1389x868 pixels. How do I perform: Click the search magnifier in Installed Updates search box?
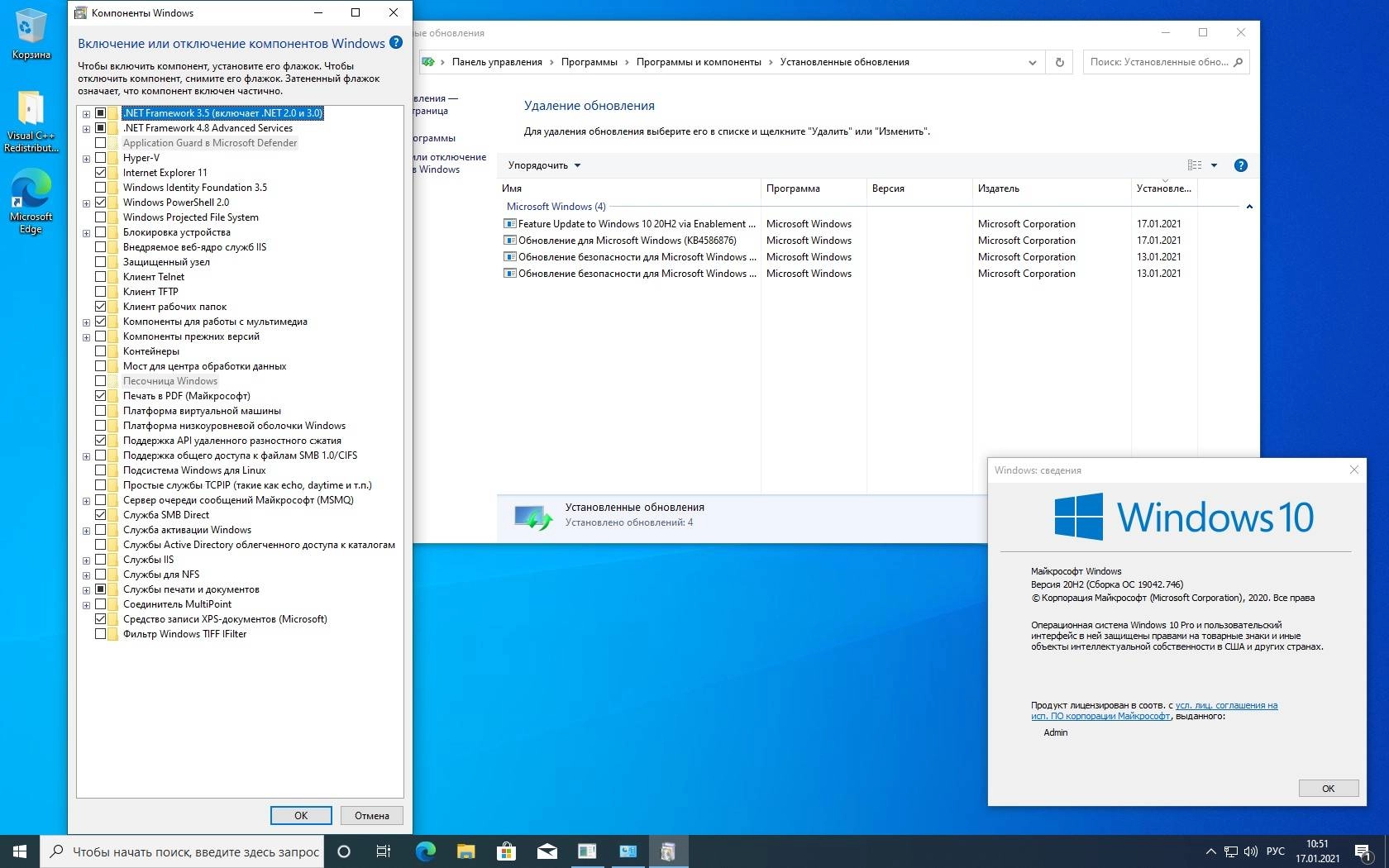1238,62
